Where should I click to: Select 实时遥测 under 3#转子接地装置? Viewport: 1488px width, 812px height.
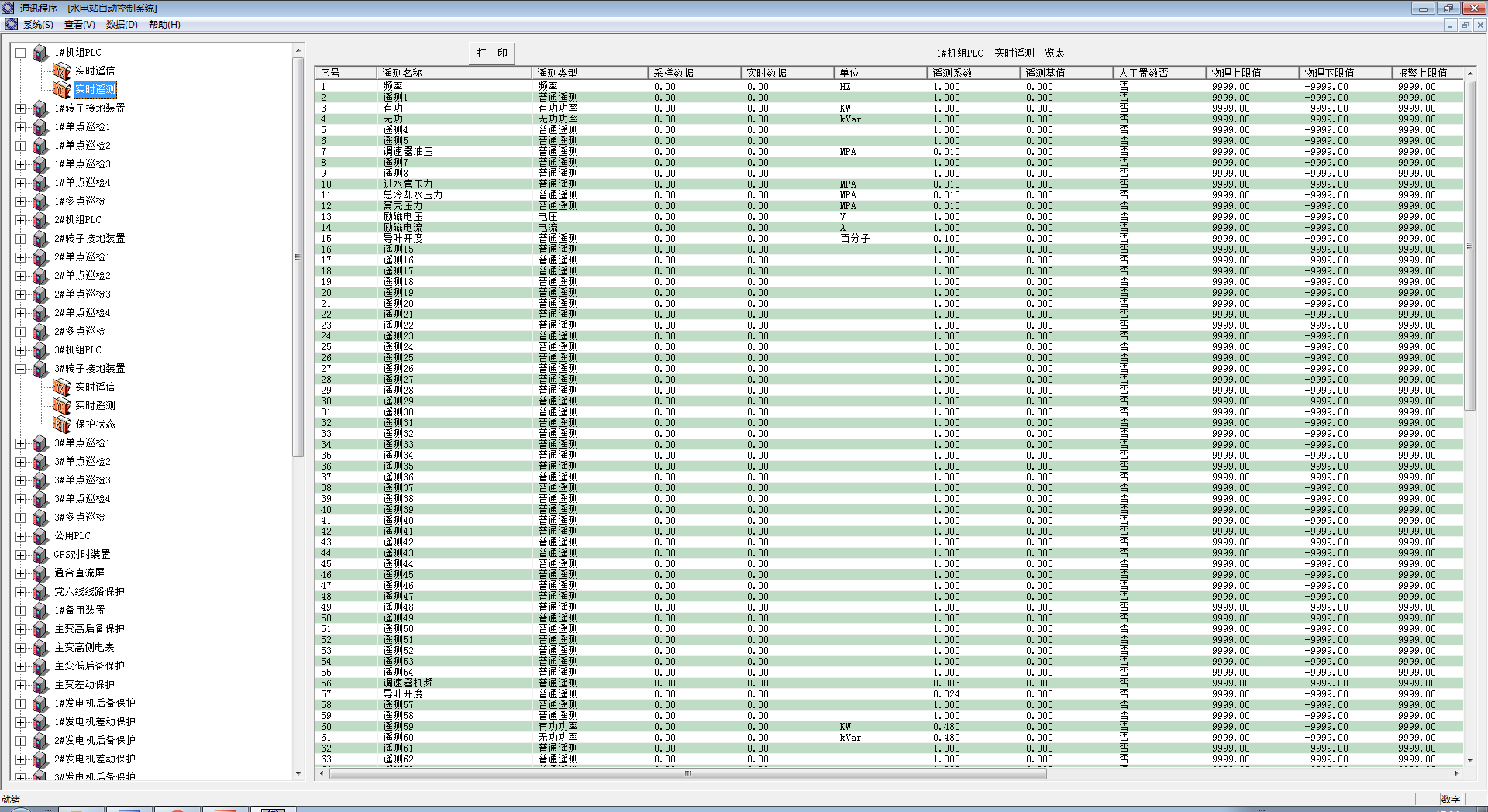pyautogui.click(x=95, y=406)
